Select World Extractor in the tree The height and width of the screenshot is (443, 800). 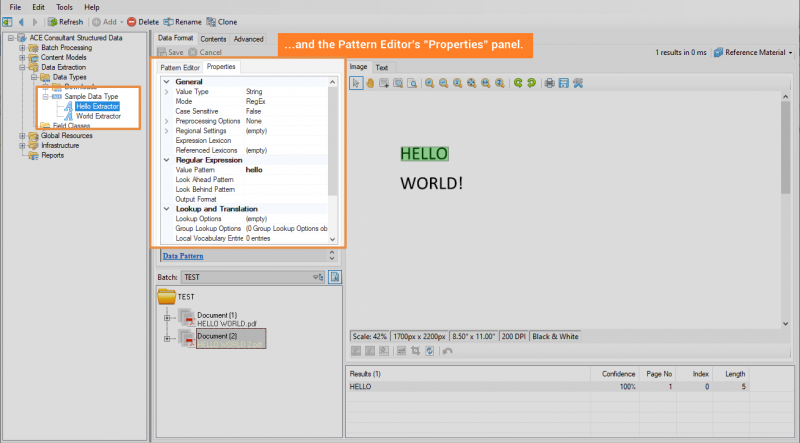click(x=98, y=116)
